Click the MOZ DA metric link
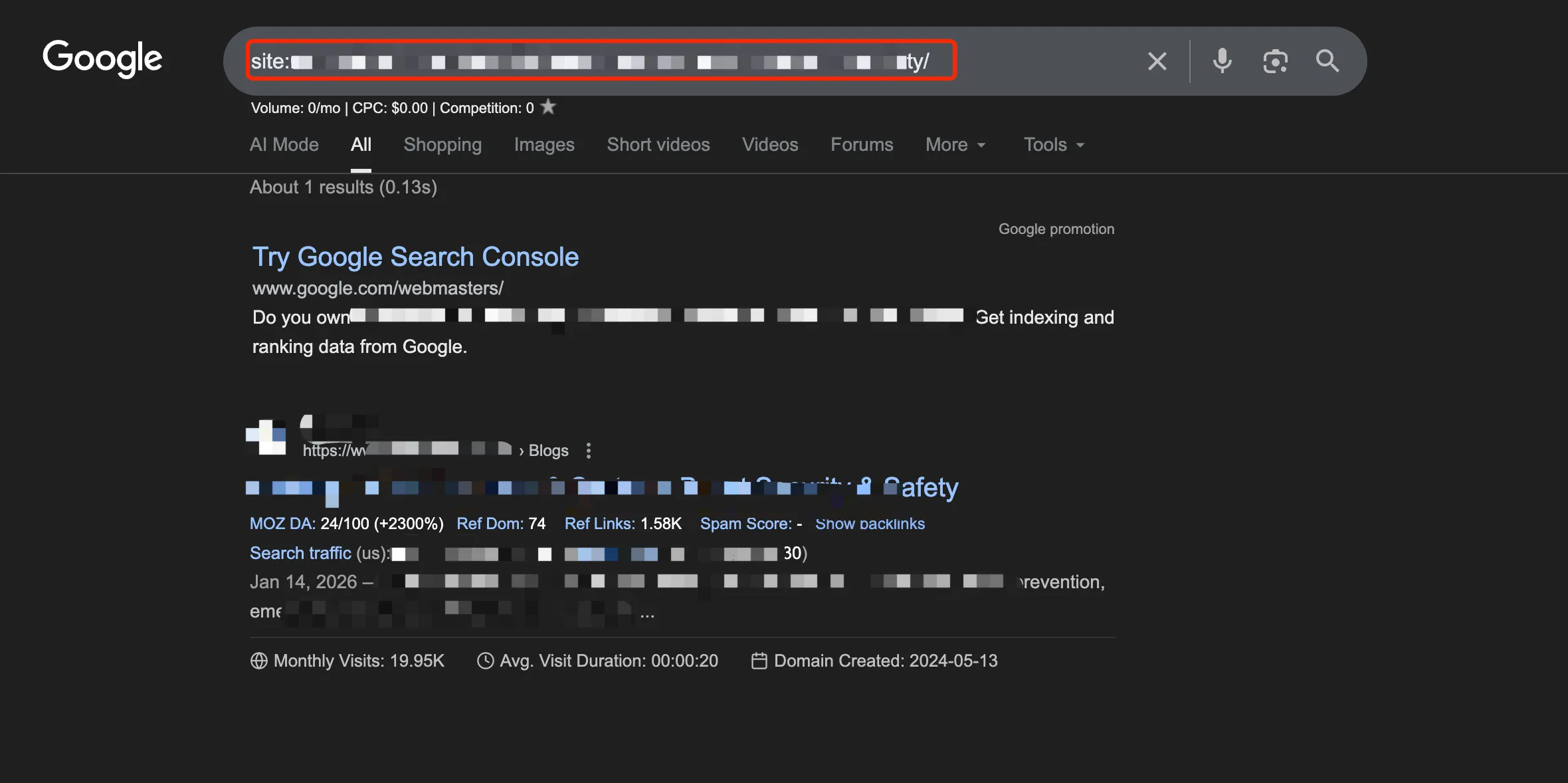 (x=282, y=524)
